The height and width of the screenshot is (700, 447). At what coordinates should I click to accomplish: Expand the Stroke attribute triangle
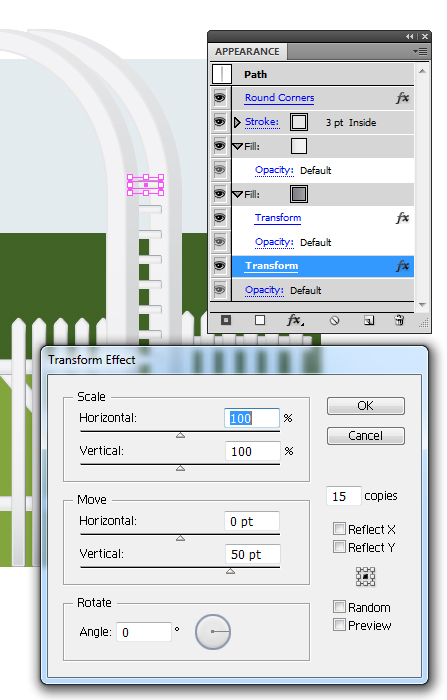point(238,122)
